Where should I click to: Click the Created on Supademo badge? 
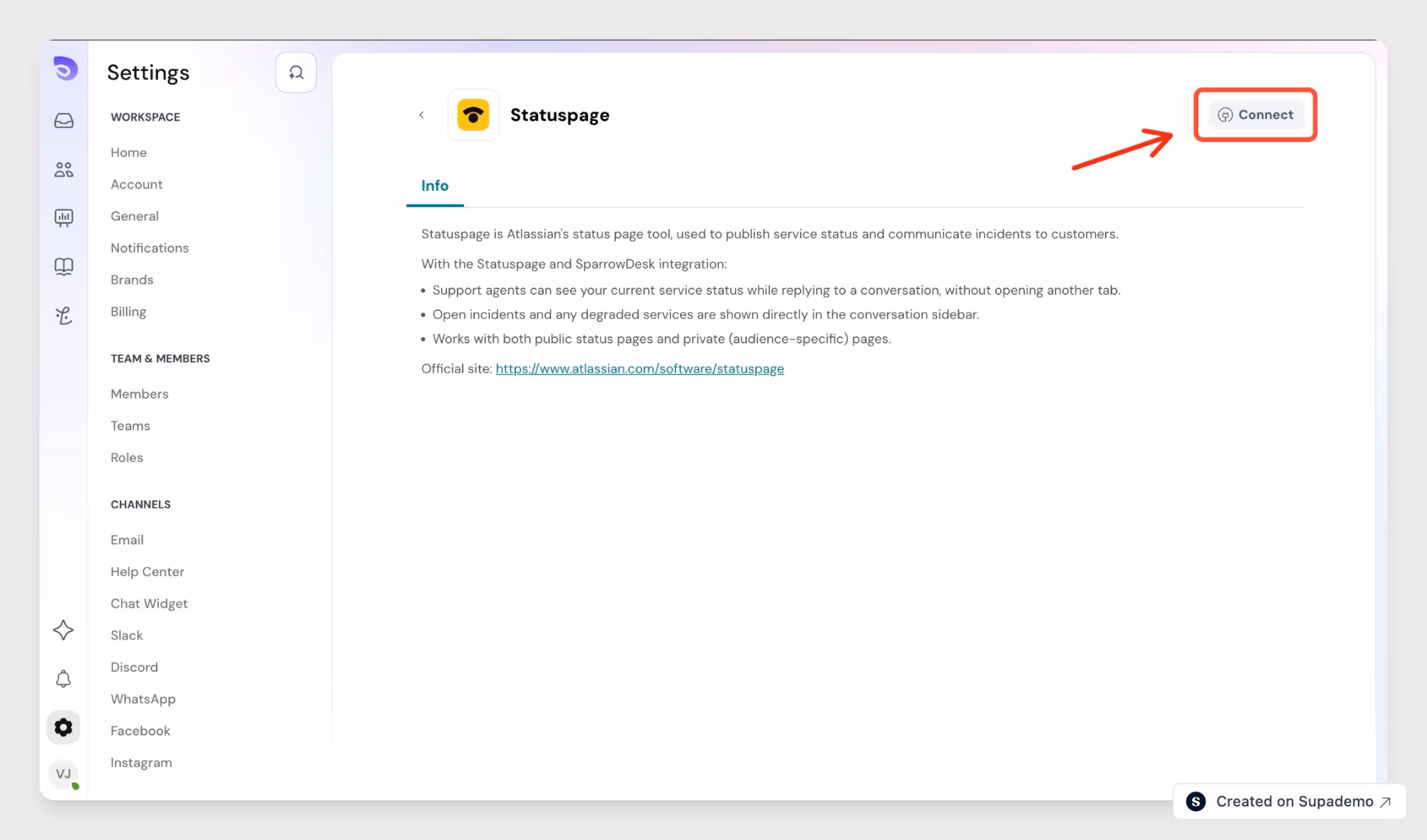coord(1289,802)
